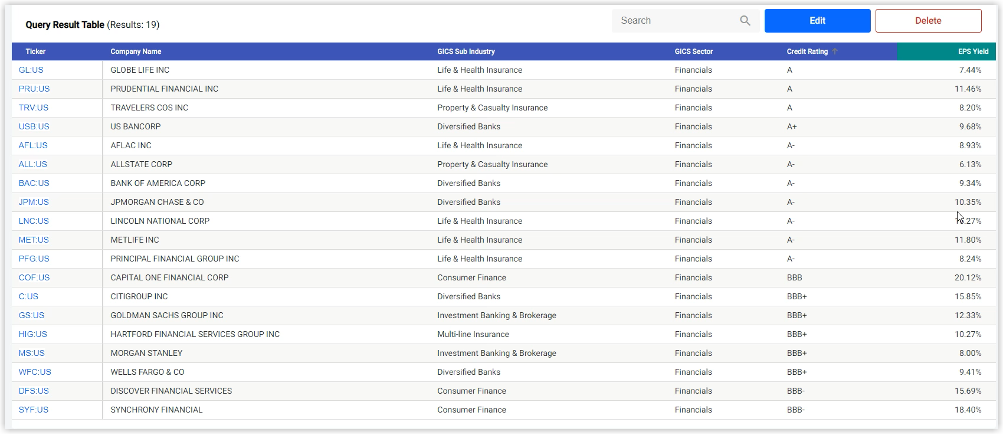Open the USB:US ticker link
This screenshot has height=435, width=1004.
(x=34, y=127)
